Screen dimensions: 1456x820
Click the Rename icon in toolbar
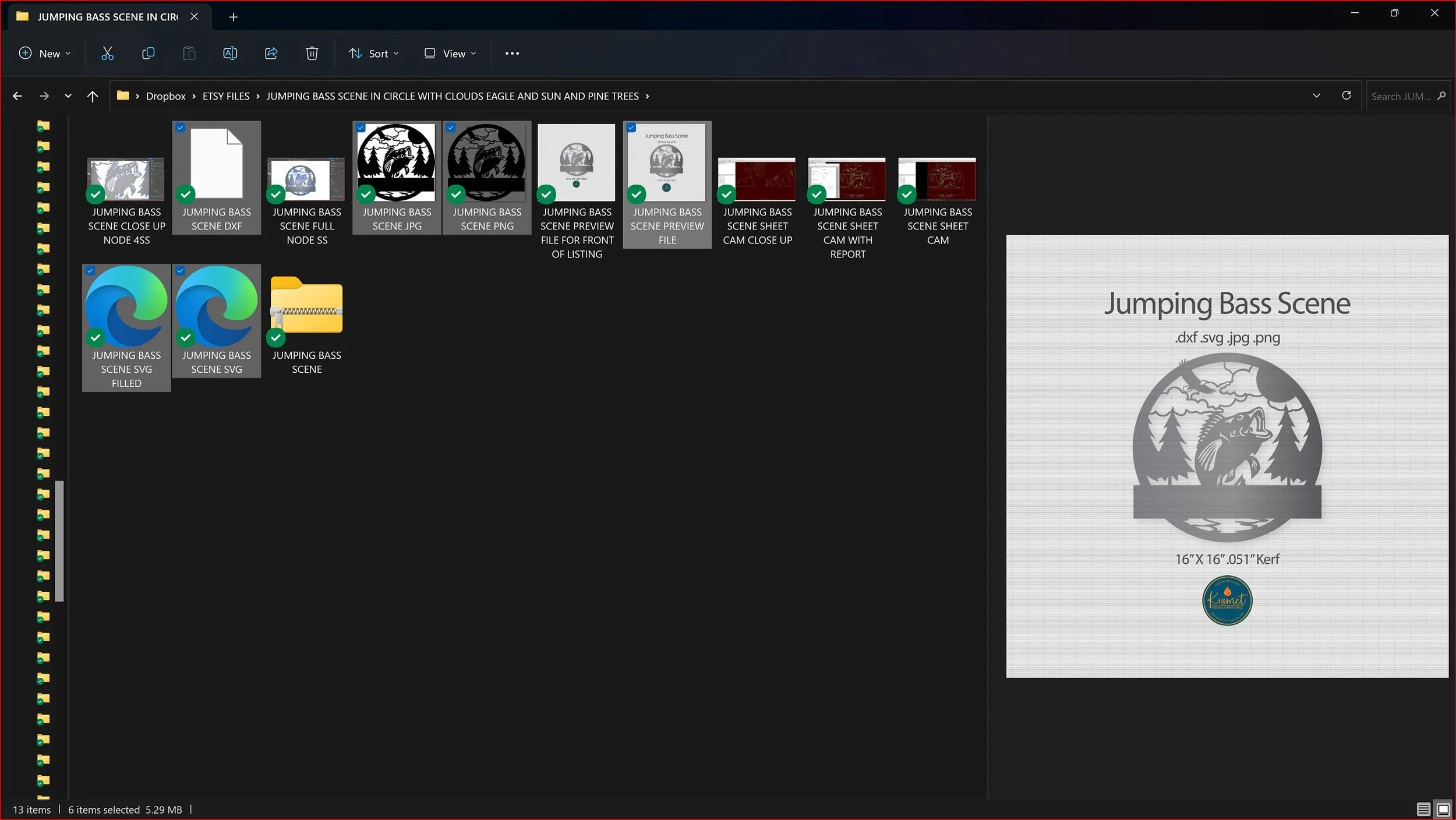(x=230, y=54)
